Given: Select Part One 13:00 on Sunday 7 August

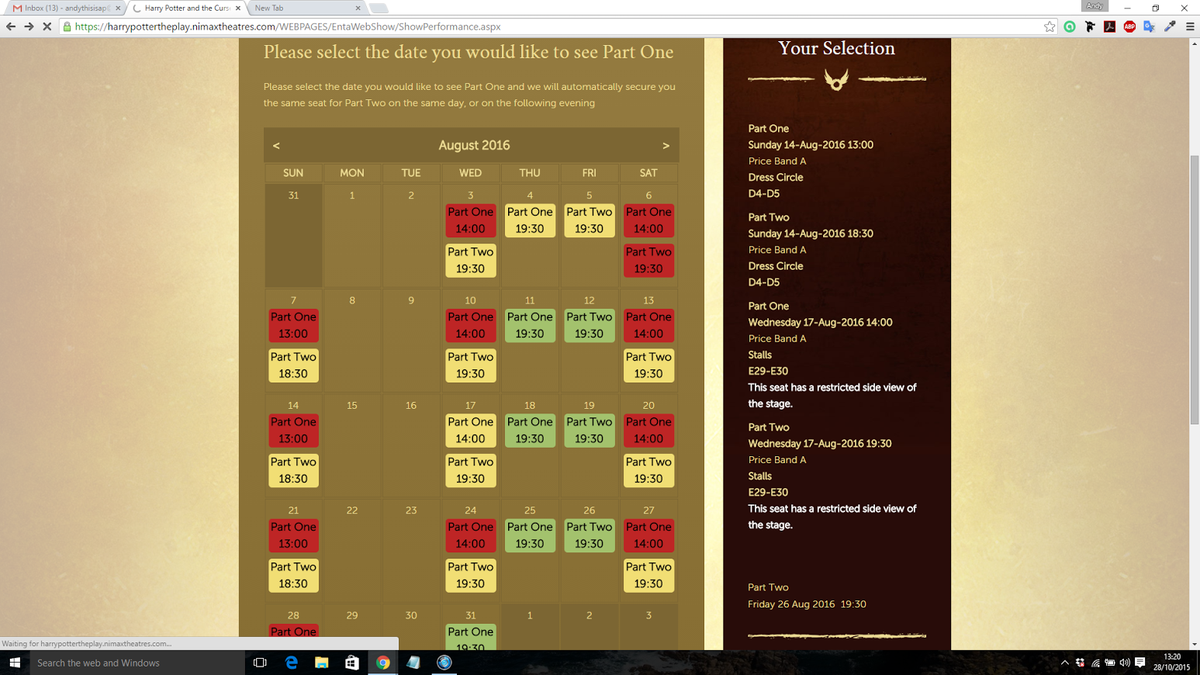Looking at the screenshot, I should coord(292,325).
